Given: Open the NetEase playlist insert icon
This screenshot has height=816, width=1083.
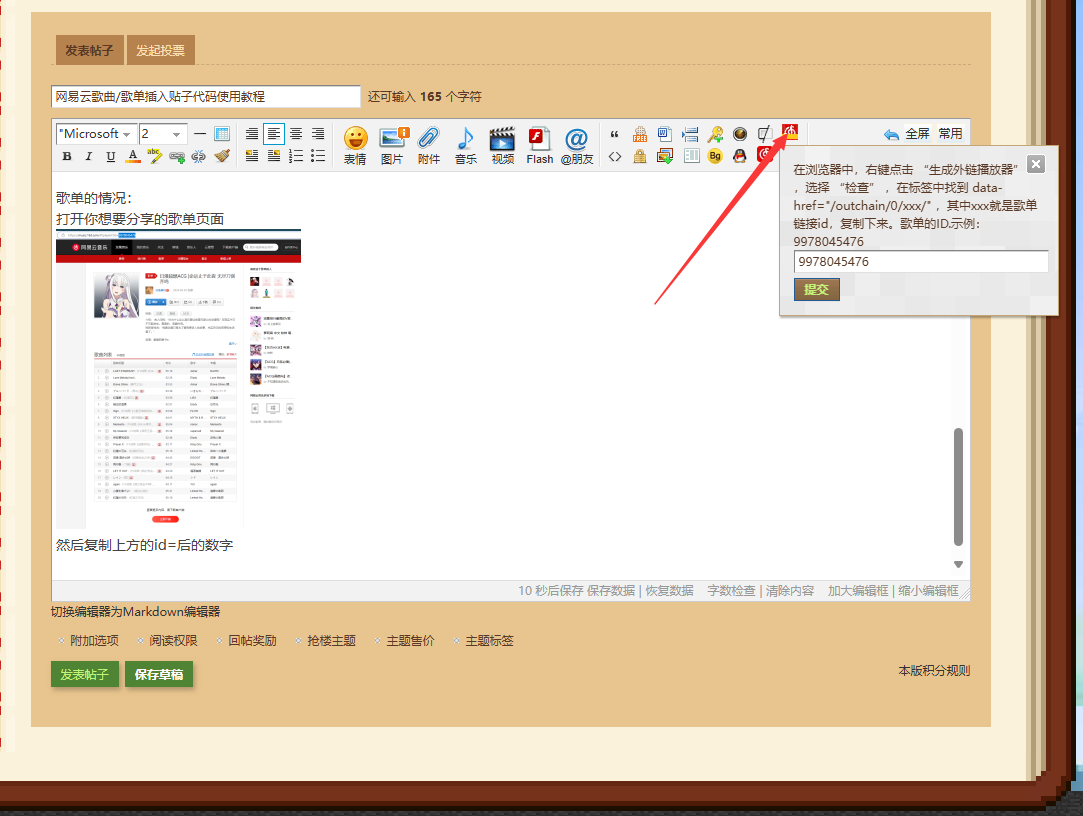Looking at the screenshot, I should [789, 132].
